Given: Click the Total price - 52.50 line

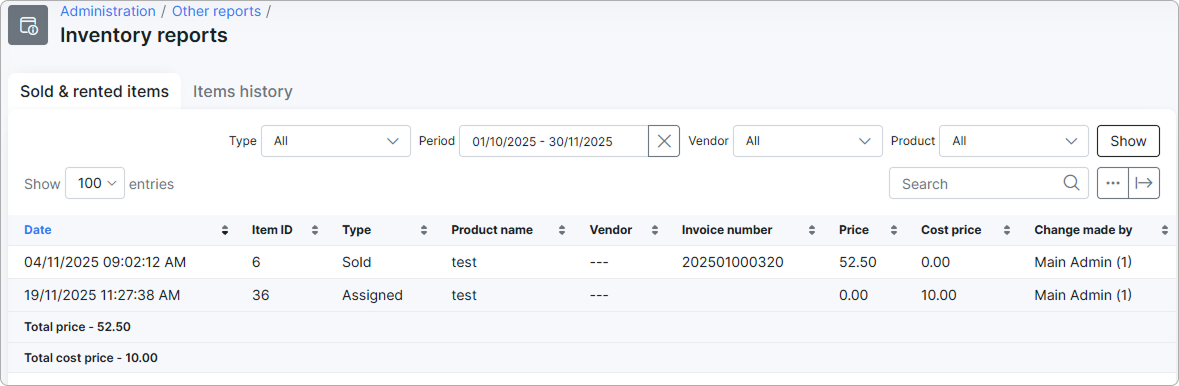Looking at the screenshot, I should tap(78, 327).
